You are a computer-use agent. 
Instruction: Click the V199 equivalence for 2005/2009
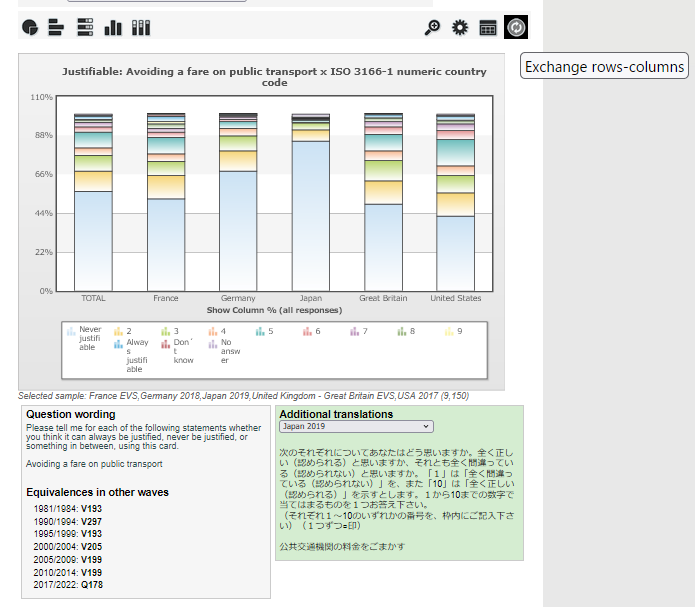tap(91, 560)
